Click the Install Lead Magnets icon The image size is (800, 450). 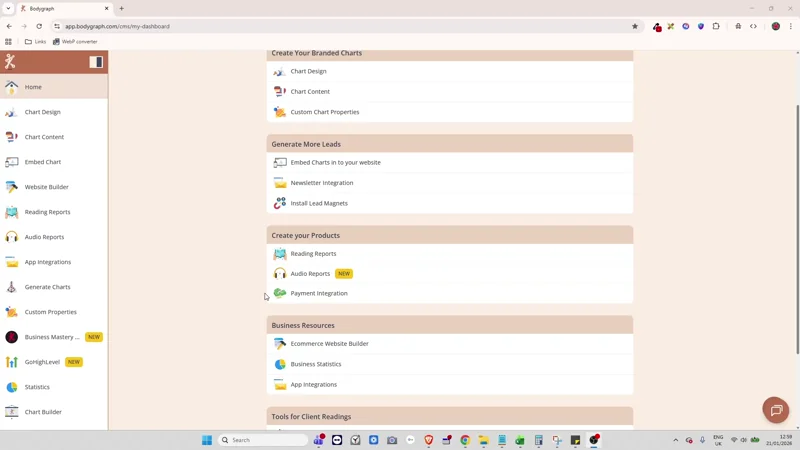pos(280,203)
